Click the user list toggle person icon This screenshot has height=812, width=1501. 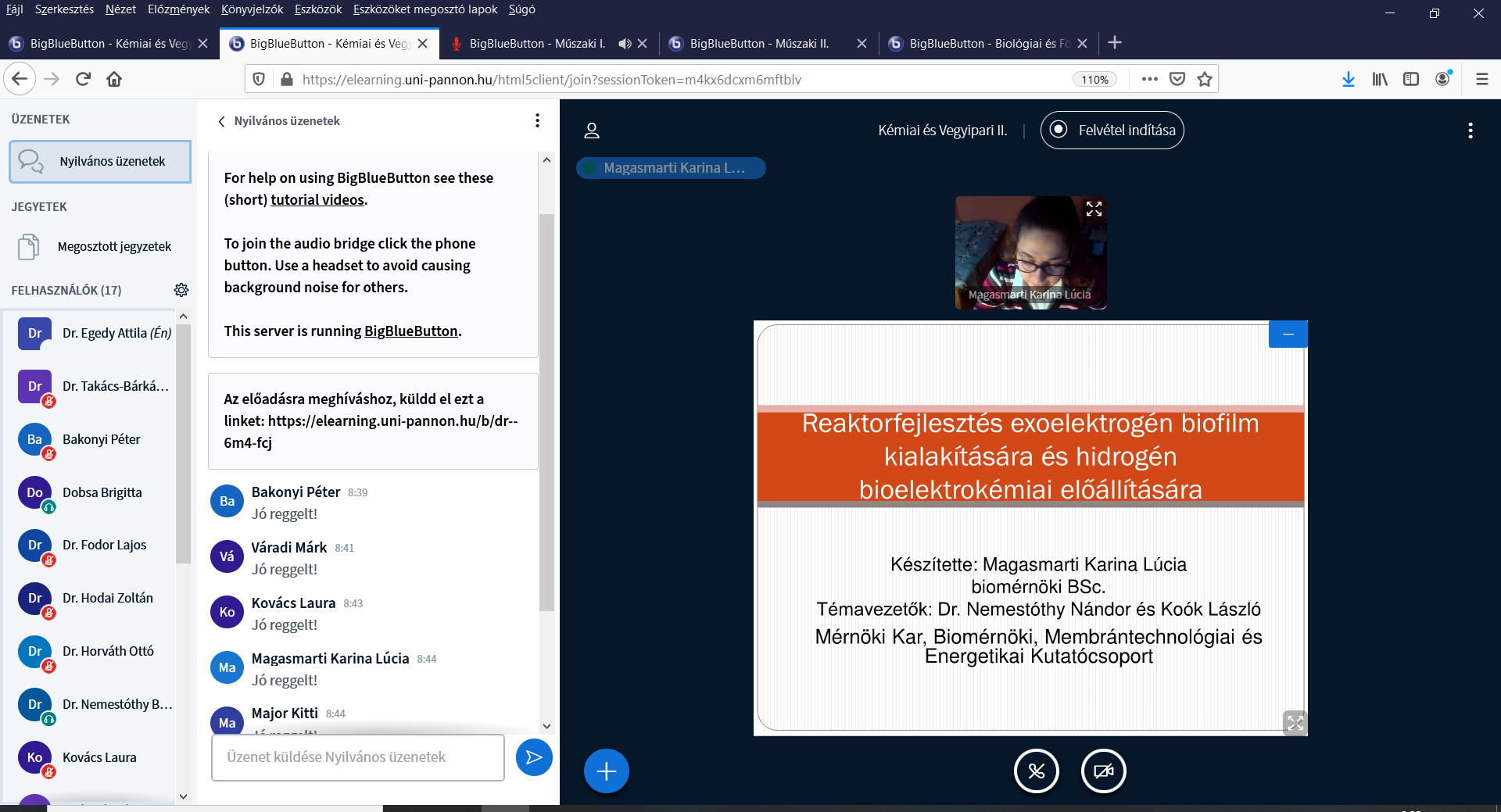592,131
